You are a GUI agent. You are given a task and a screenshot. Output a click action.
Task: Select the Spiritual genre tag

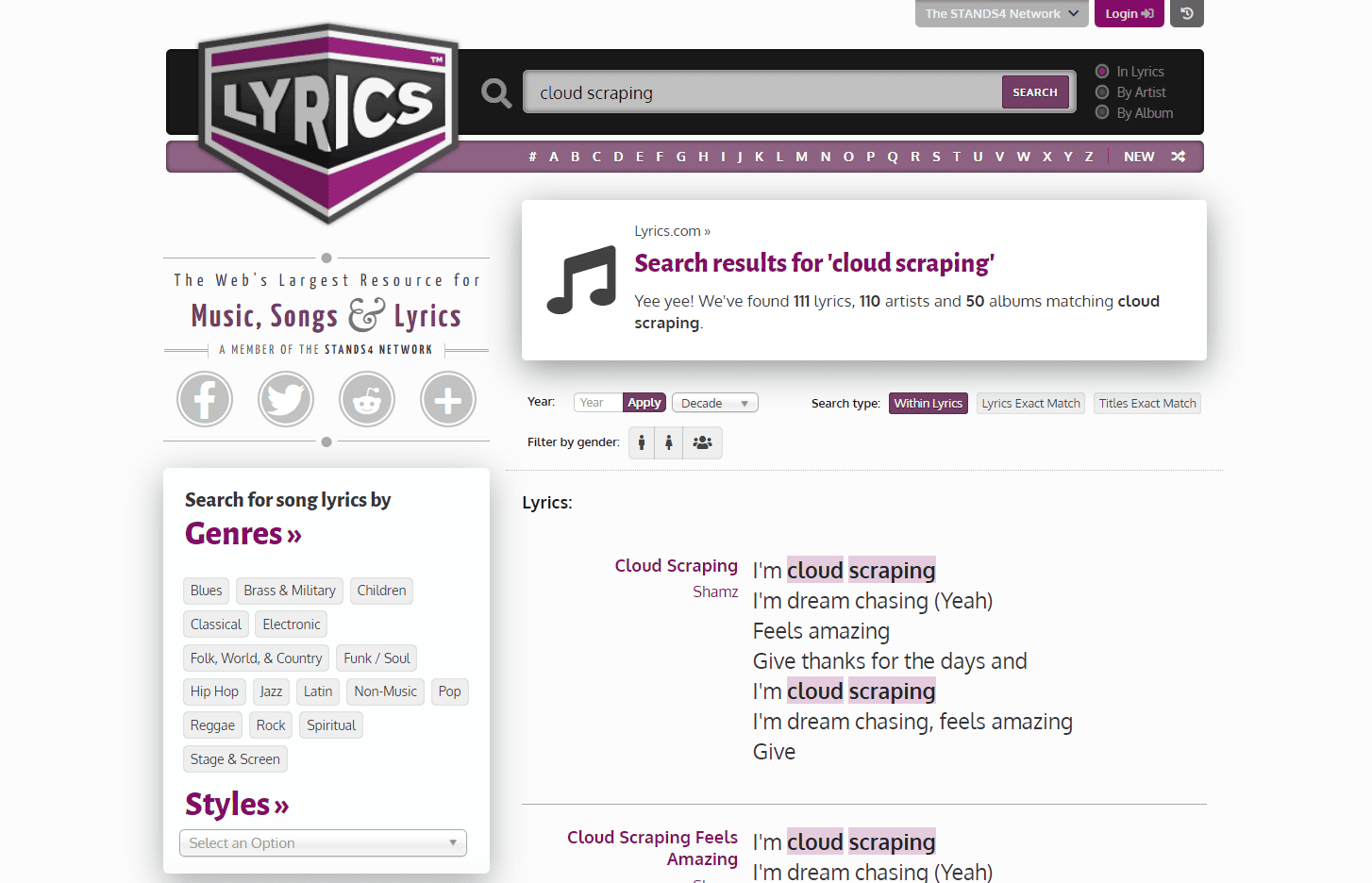331,725
